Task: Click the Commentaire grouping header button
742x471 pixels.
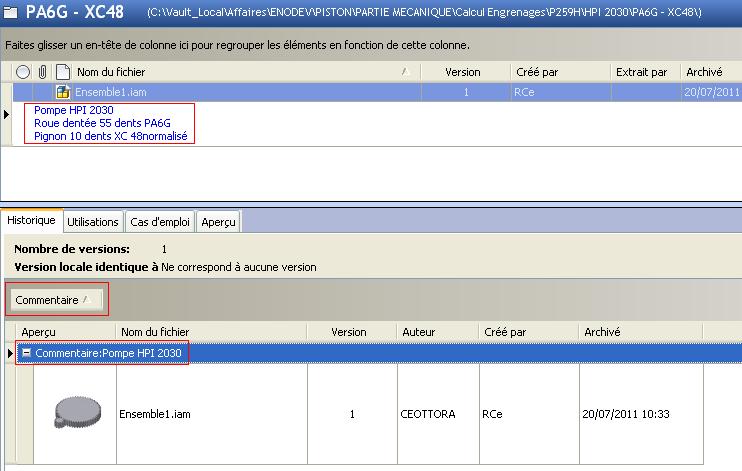Action: pos(56,300)
